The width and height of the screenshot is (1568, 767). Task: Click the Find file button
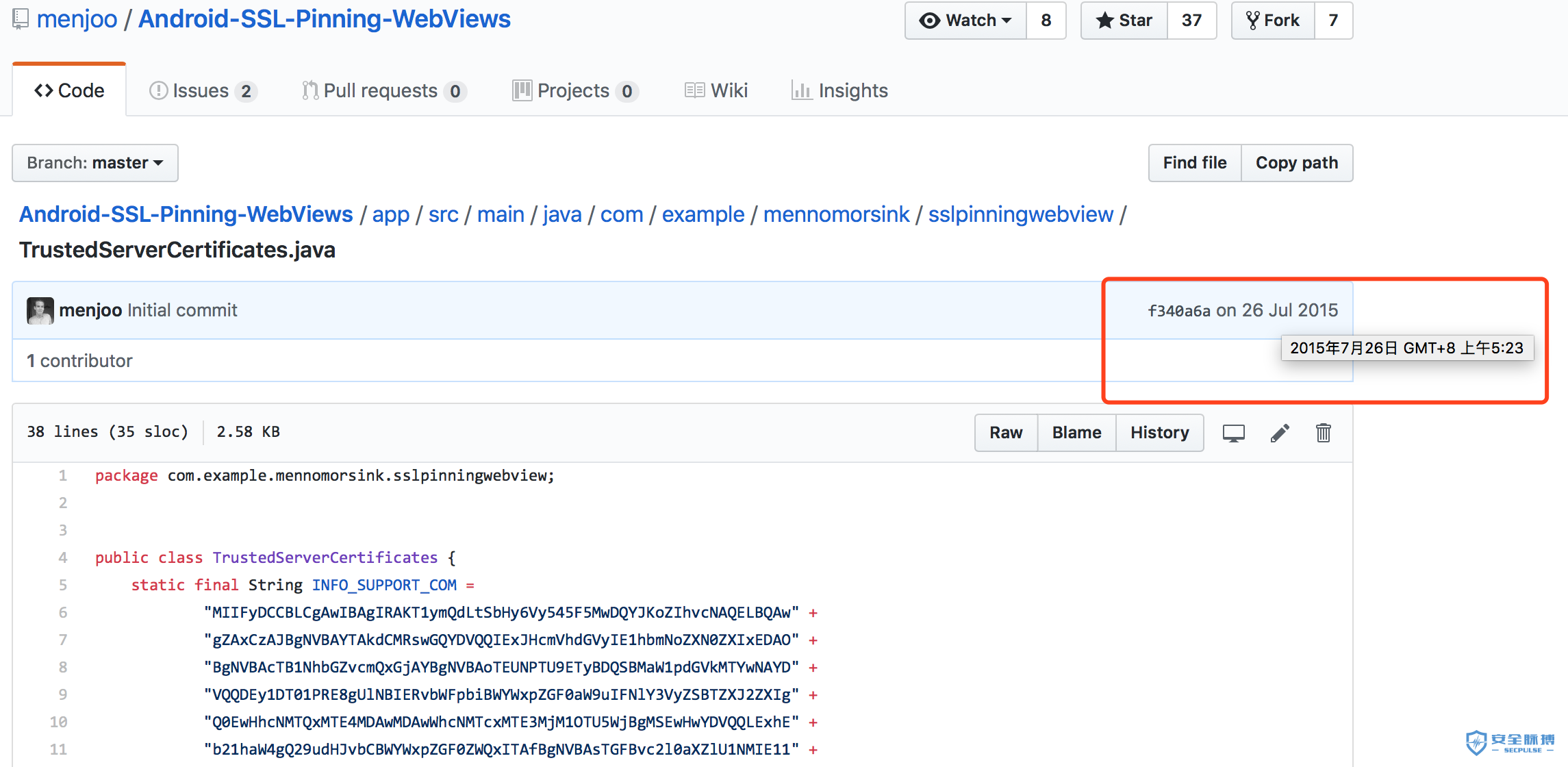point(1195,163)
